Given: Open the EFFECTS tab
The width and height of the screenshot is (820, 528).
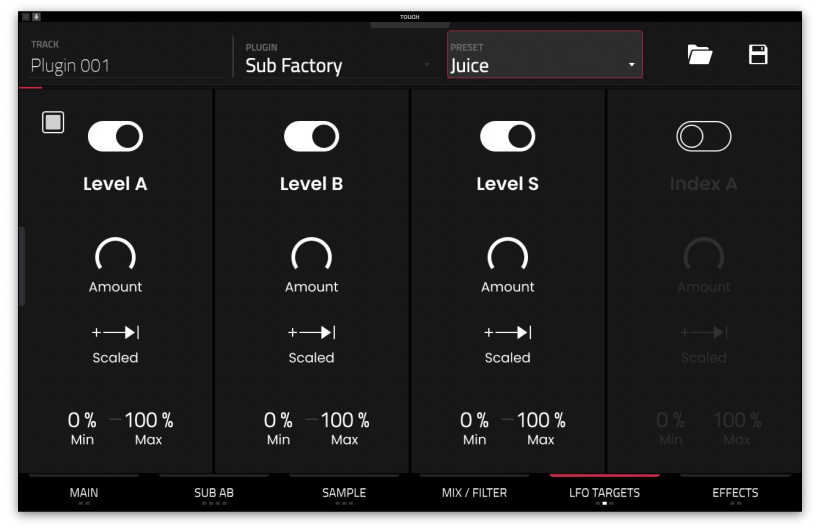Looking at the screenshot, I should tap(735, 493).
